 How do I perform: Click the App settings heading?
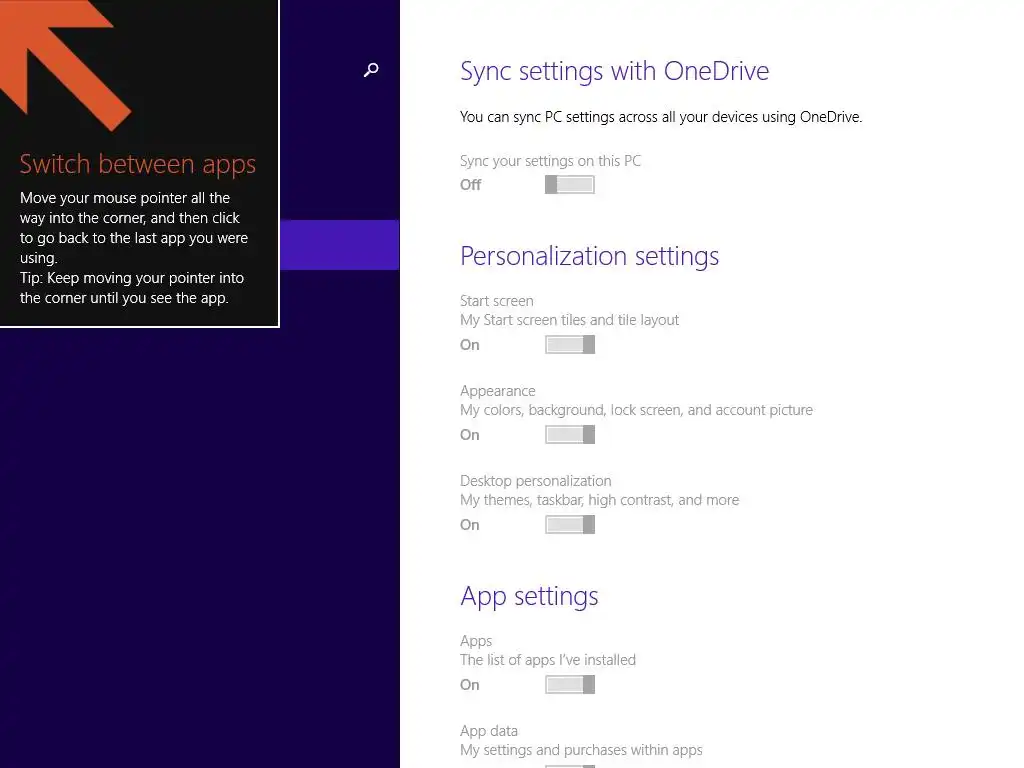(529, 596)
